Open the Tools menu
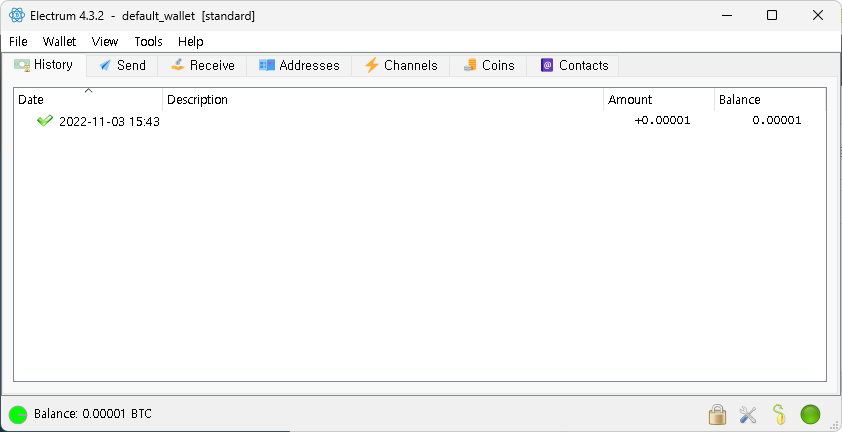 [x=148, y=41]
